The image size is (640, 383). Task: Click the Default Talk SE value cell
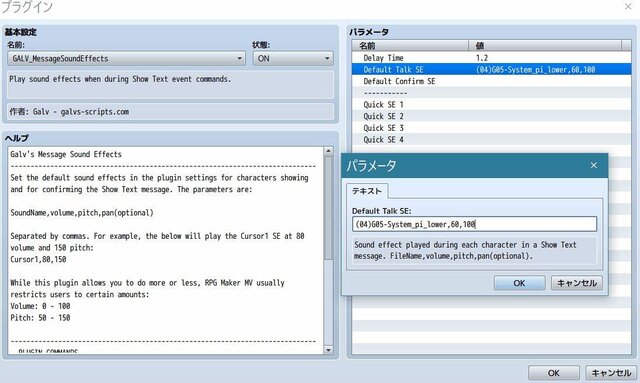click(535, 69)
